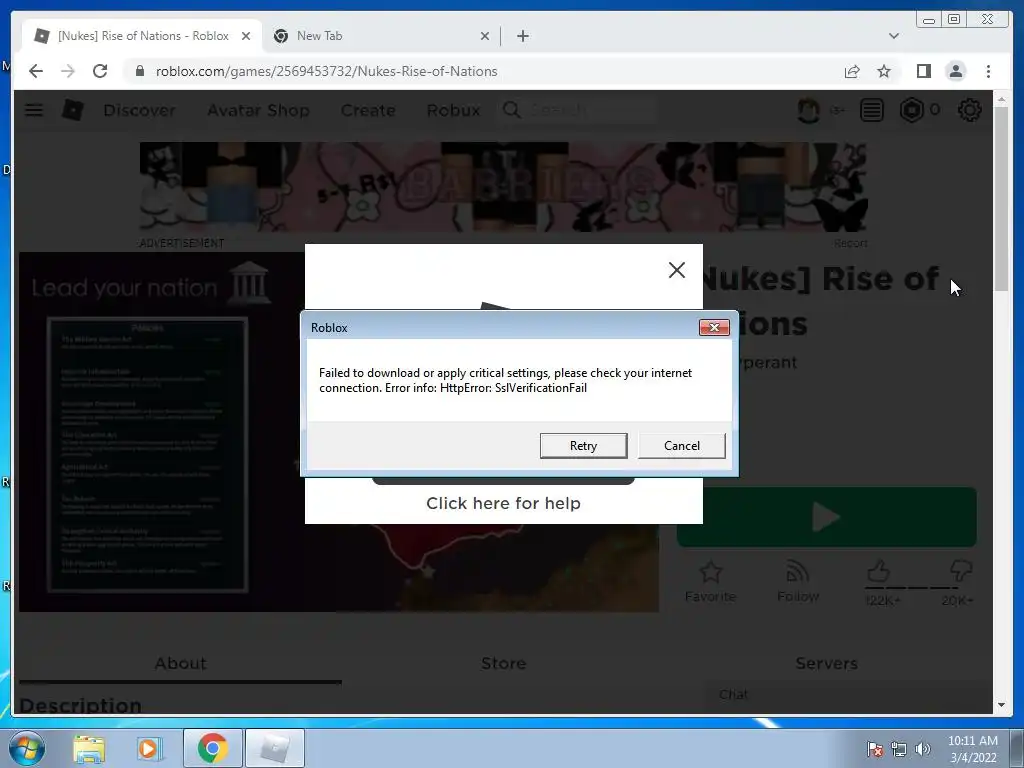Click Cancel in the Roblox error dialog
1024x768 pixels.
[x=681, y=445]
